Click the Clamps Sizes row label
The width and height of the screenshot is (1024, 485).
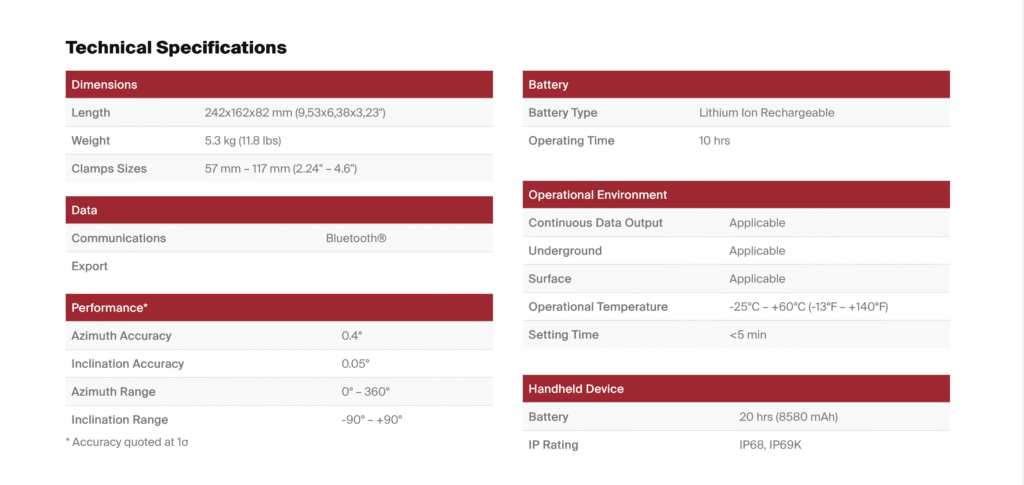tap(109, 169)
